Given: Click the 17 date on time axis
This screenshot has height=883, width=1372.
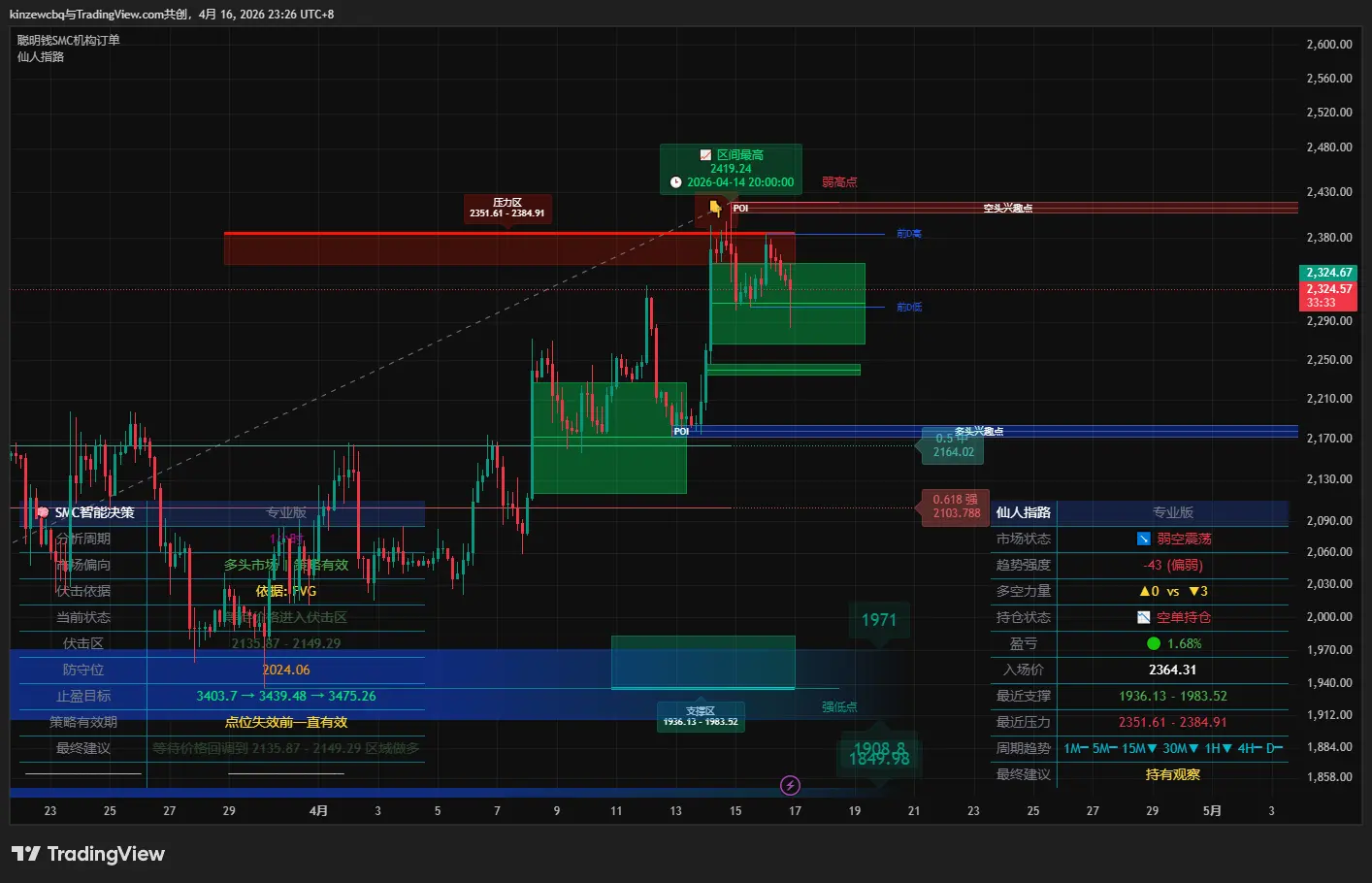Looking at the screenshot, I should tap(795, 811).
